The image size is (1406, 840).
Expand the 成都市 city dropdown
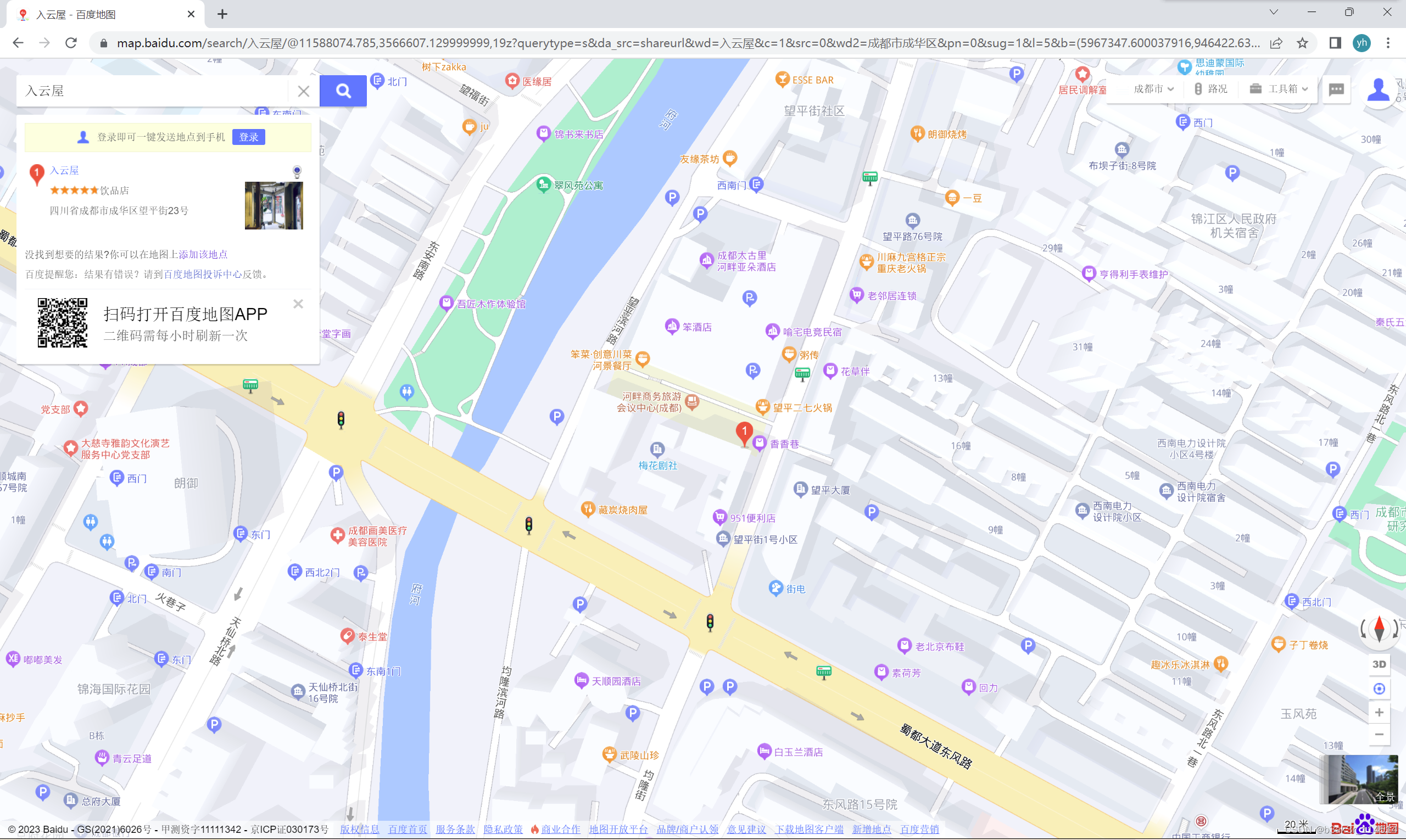coord(1153,89)
